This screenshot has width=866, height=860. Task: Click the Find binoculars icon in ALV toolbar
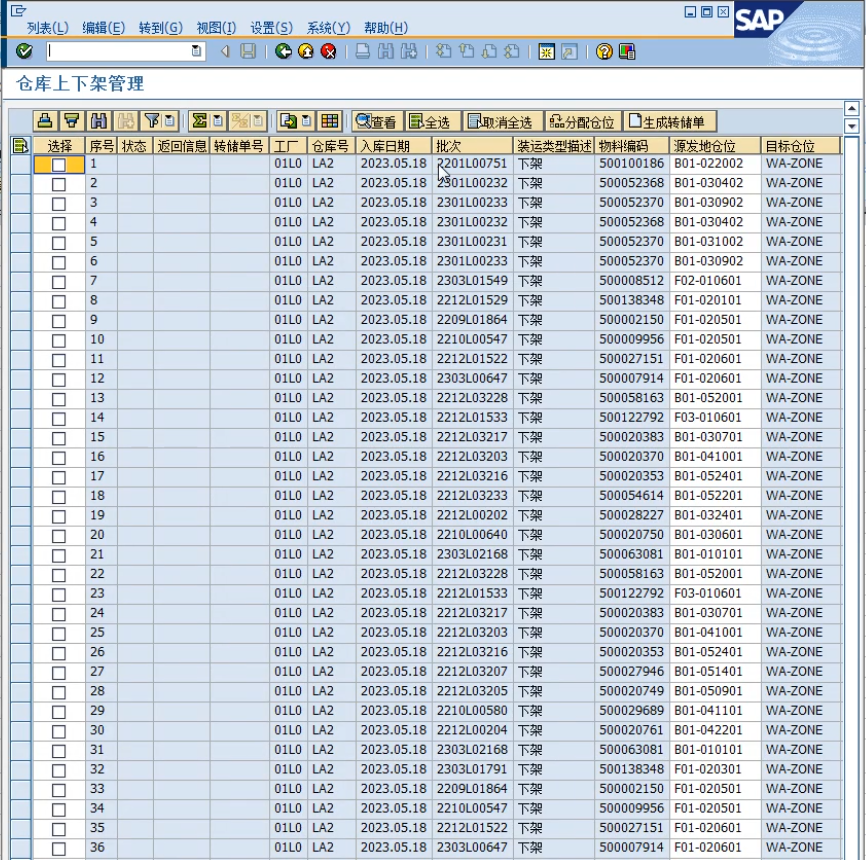(x=98, y=121)
